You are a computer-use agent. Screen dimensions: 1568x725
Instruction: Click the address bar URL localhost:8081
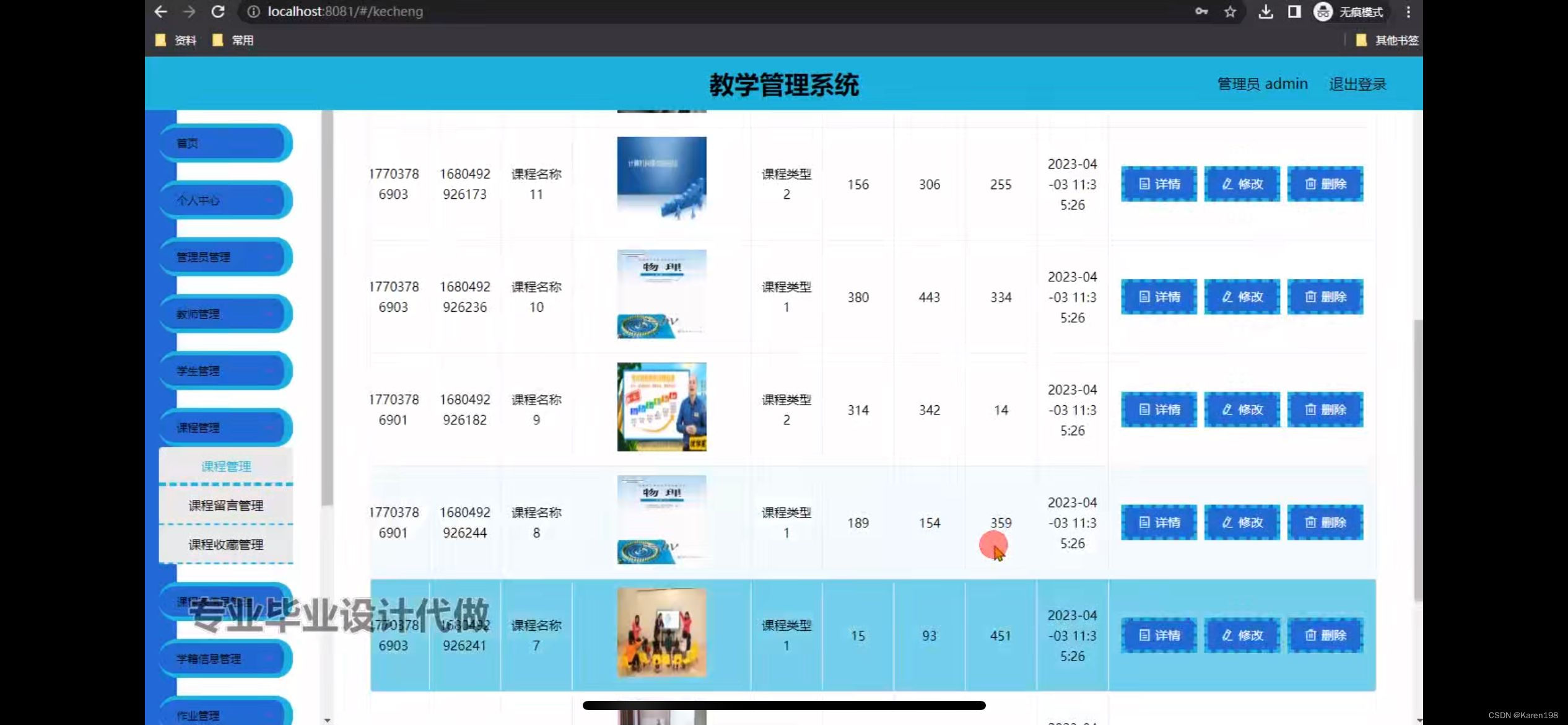[345, 12]
